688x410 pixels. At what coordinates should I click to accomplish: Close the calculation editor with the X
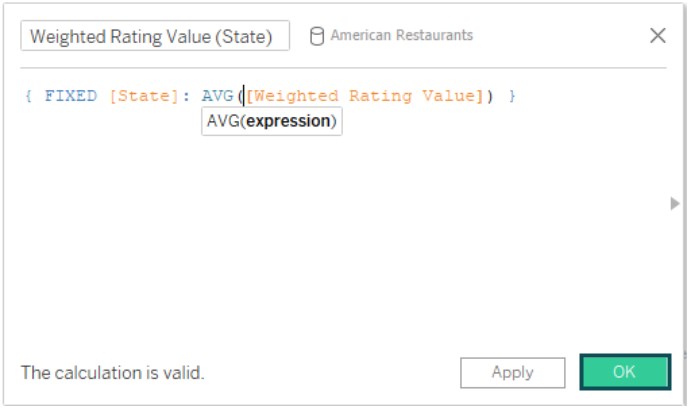click(x=658, y=36)
